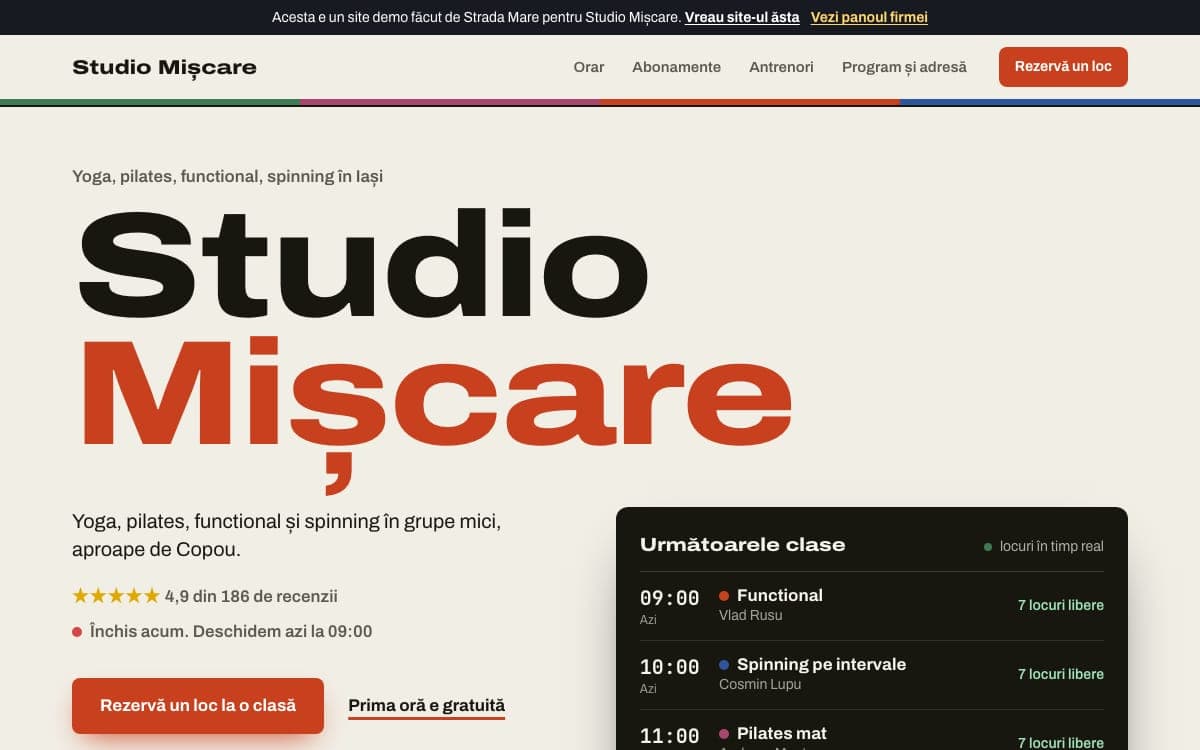Viewport: 1200px width, 750px height.
Task: Click the 10:00 class time
Action: [x=669, y=667]
